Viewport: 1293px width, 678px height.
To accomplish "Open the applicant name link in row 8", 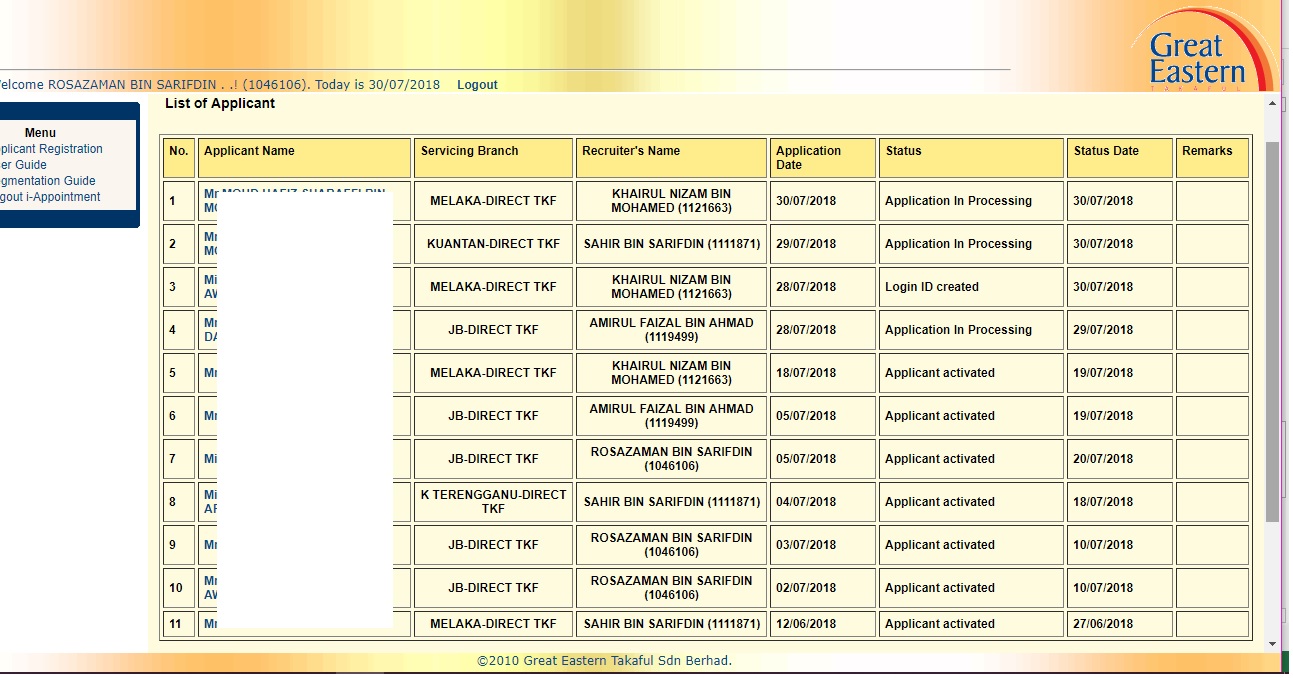I will point(210,495).
